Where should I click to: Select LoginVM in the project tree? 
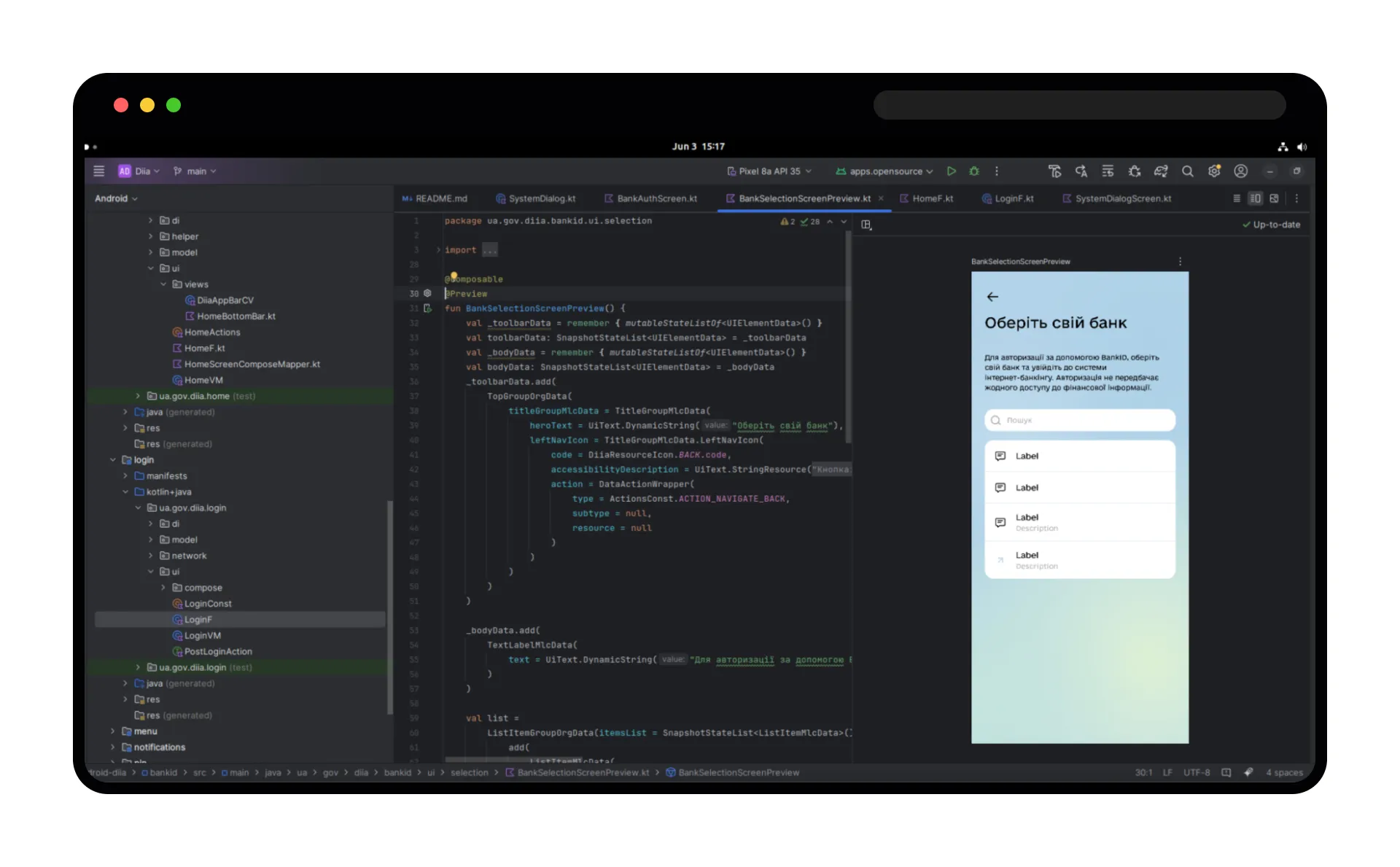tap(202, 636)
